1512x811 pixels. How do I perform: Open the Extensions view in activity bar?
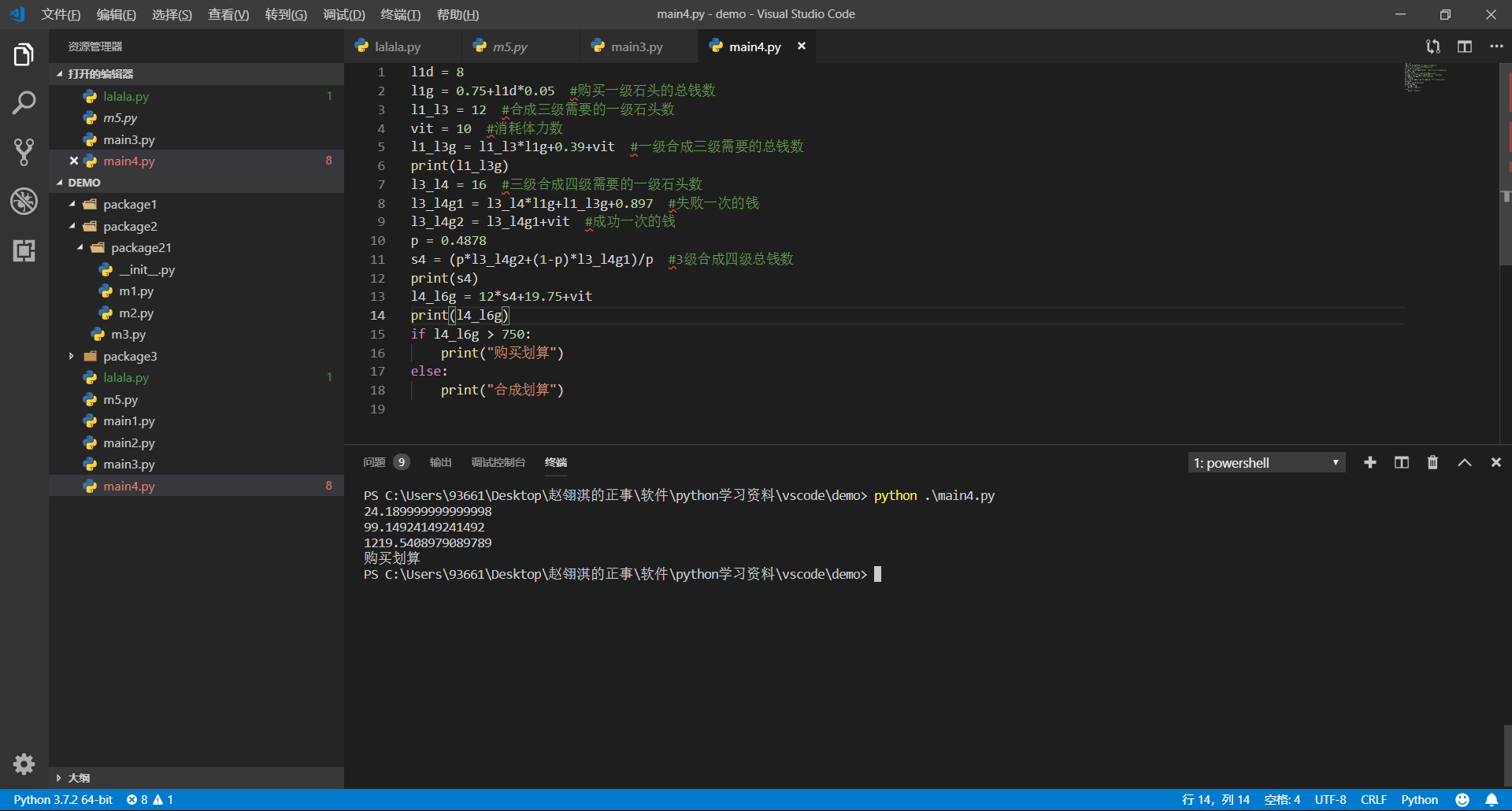tap(24, 250)
